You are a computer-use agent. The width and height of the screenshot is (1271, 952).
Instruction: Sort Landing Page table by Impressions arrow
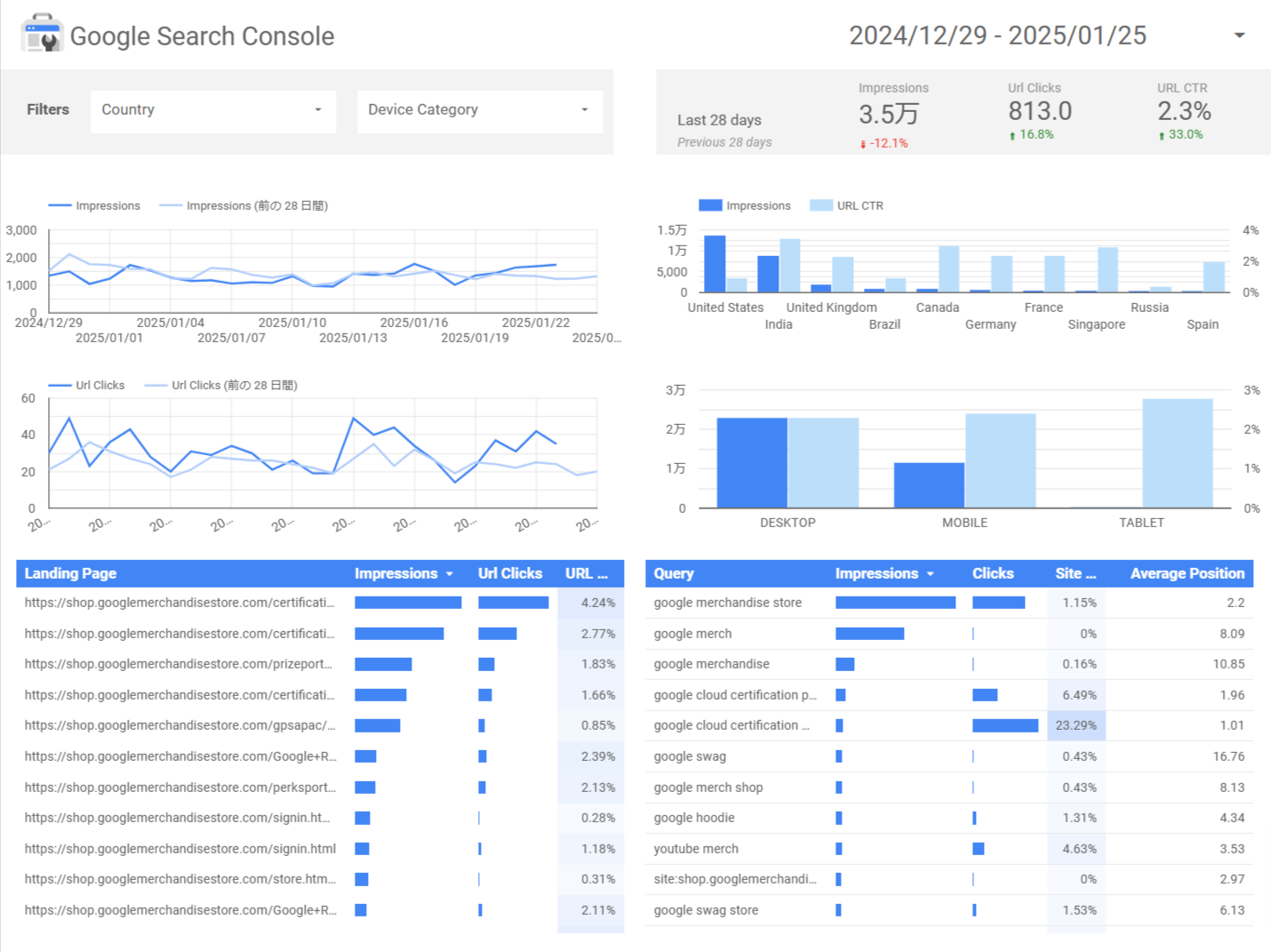(x=450, y=574)
